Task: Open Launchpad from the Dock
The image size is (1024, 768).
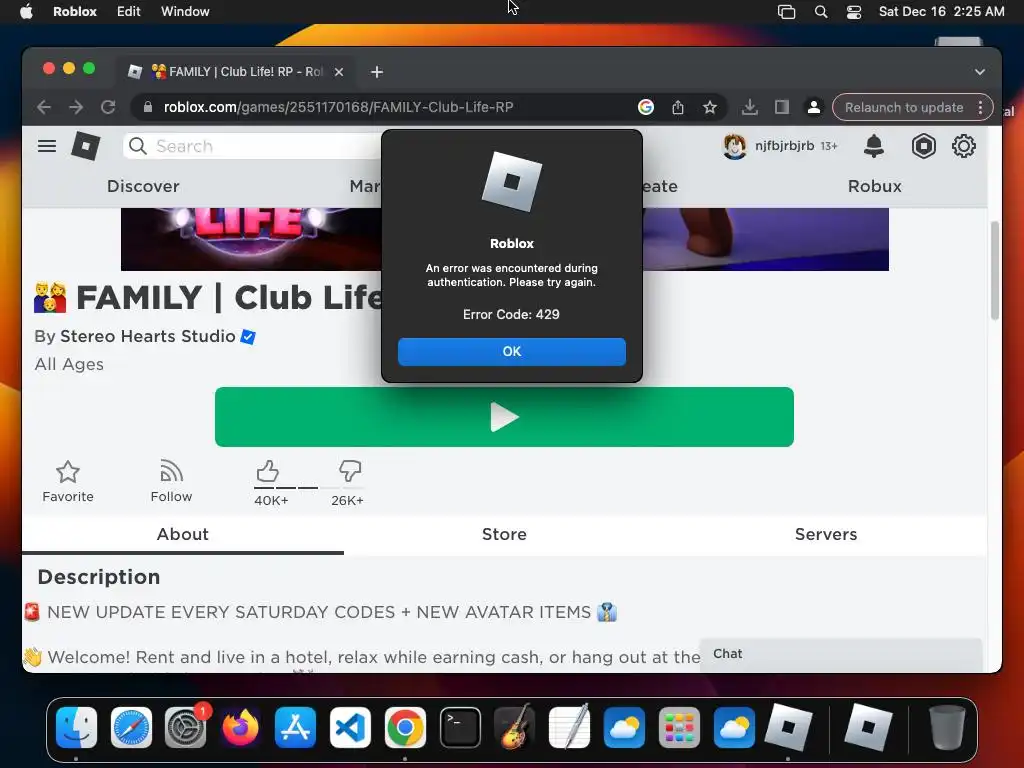Action: click(679, 727)
